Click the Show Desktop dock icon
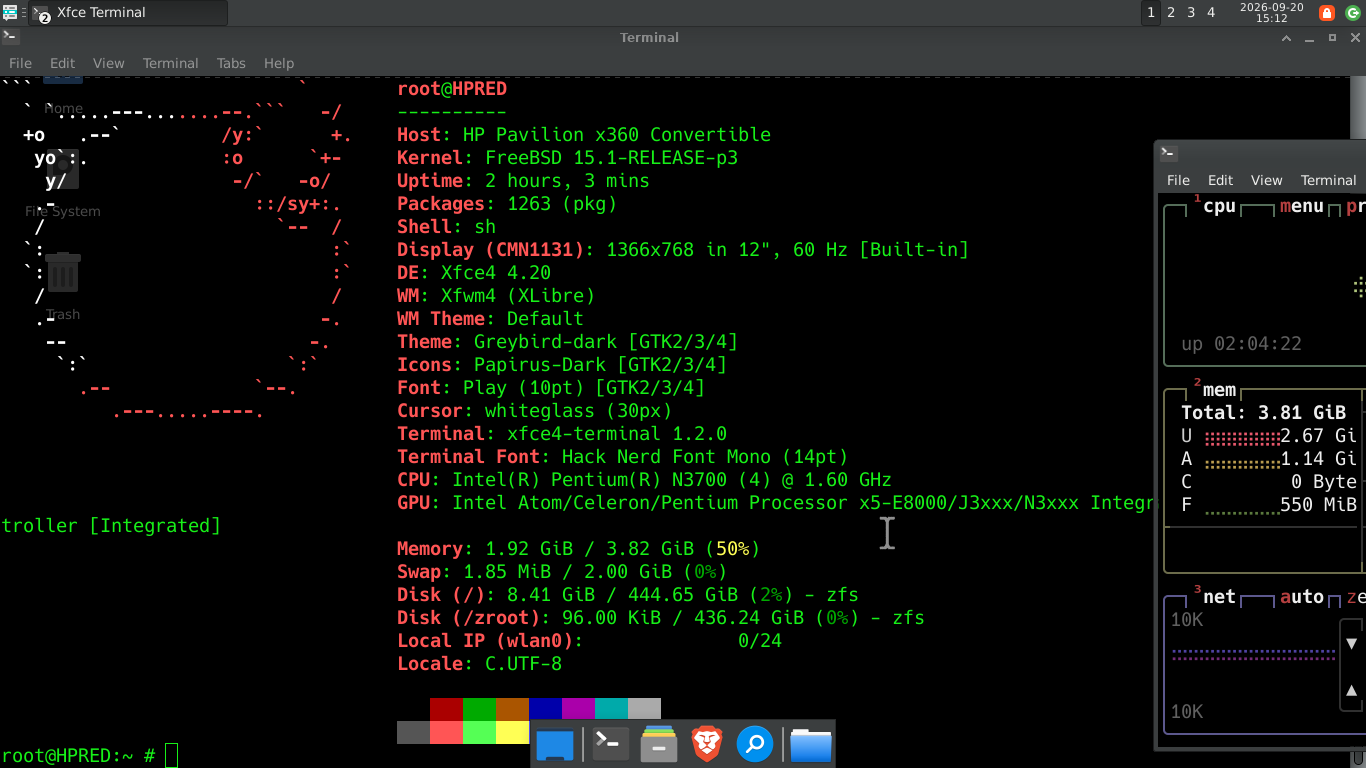Viewport: 1366px width, 768px height. click(555, 745)
